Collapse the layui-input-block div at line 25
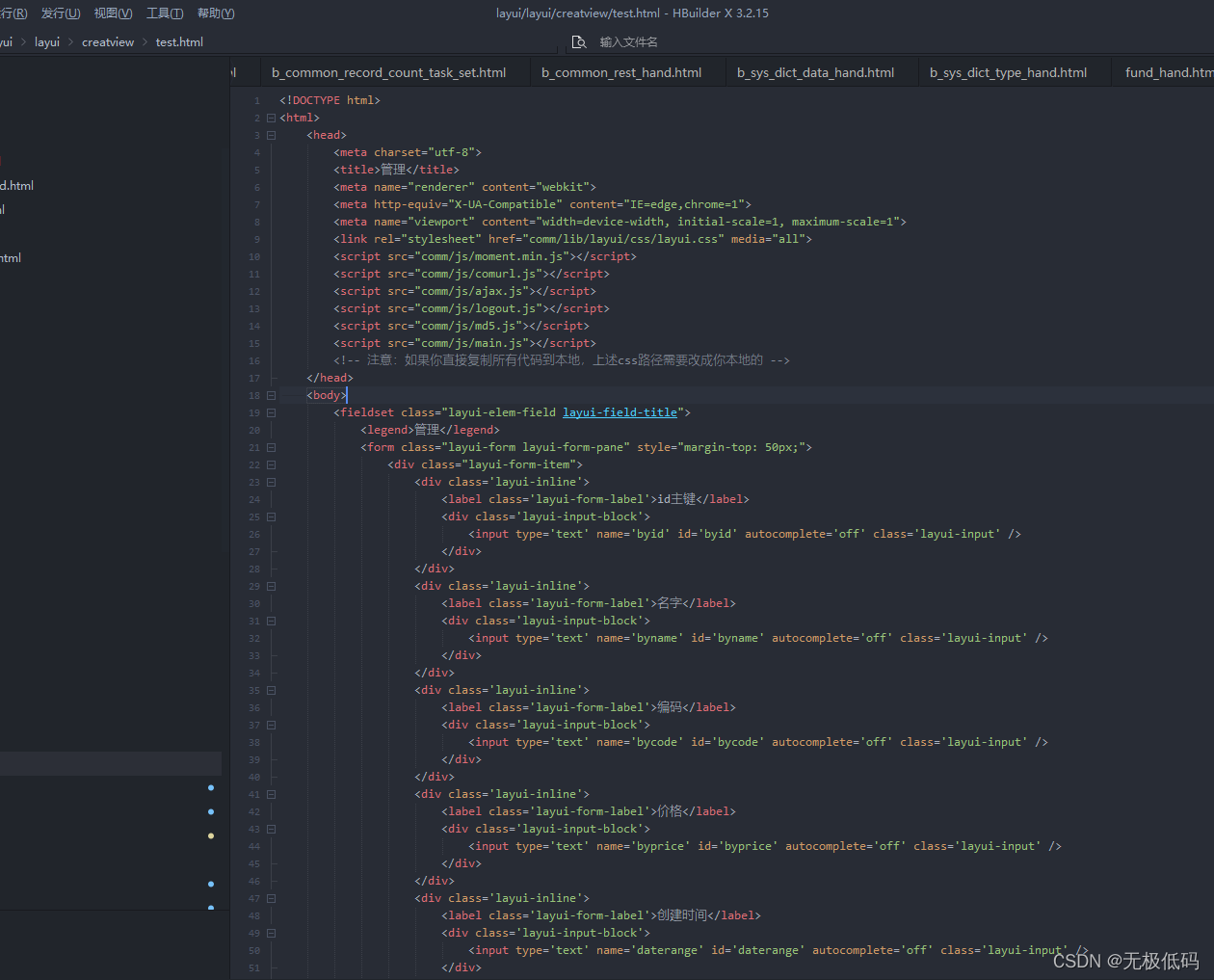 [x=271, y=516]
